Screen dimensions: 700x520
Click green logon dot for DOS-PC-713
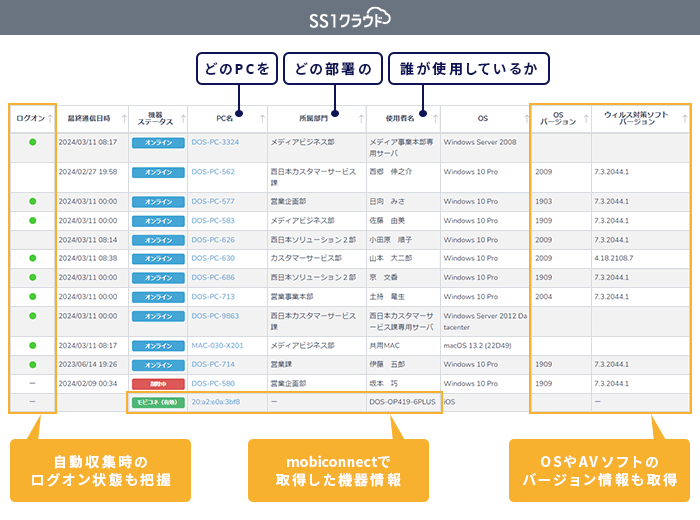point(33,296)
